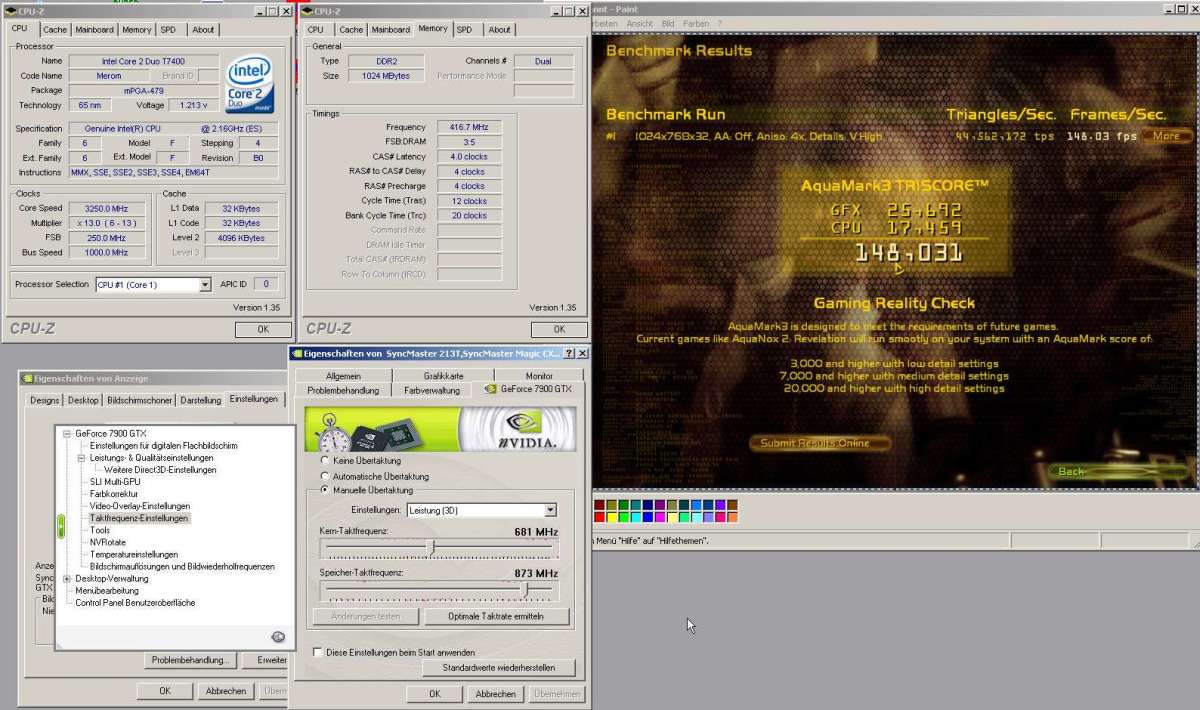This screenshot has width=1200, height=710.
Task: Enable Diese Einstellungen beim Start anwenden
Action: [318, 652]
